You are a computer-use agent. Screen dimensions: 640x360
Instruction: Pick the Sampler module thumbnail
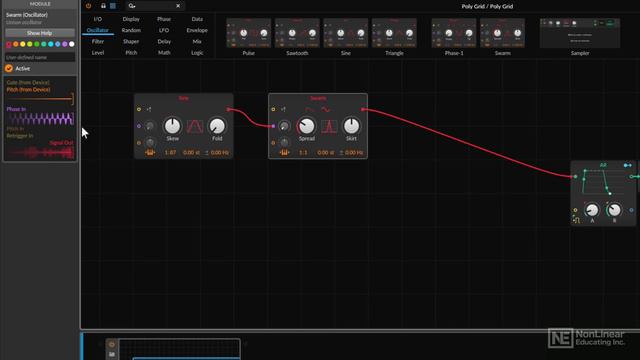click(x=580, y=33)
